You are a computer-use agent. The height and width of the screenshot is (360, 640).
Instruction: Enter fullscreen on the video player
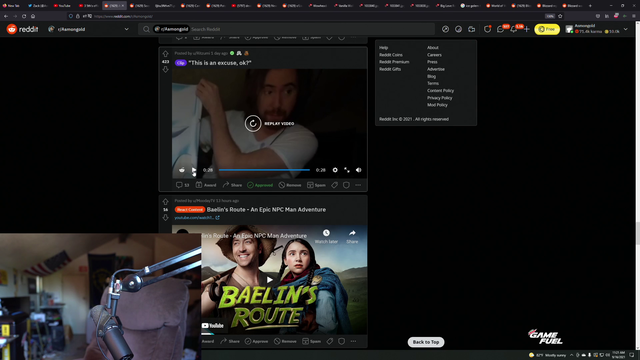pos(347,170)
